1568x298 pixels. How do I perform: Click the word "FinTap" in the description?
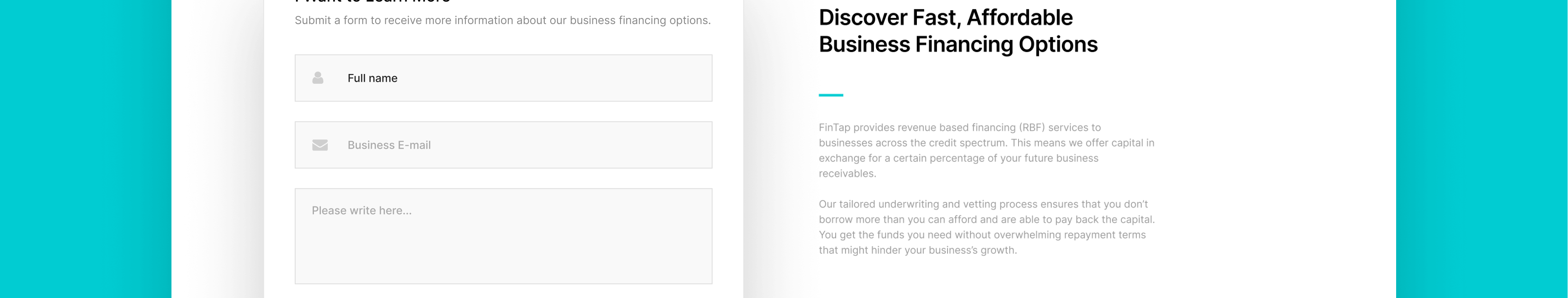point(834,128)
